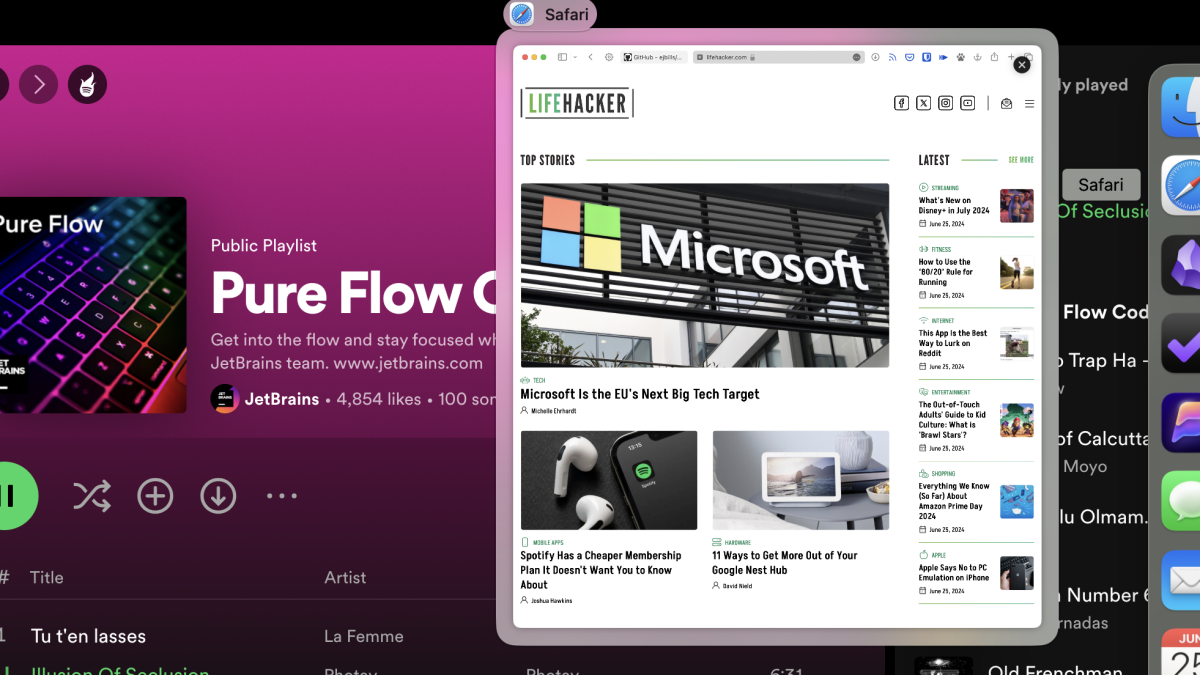1200x675 pixels.
Task: Toggle shuffle for the Spotify playlist
Action: (x=92, y=496)
